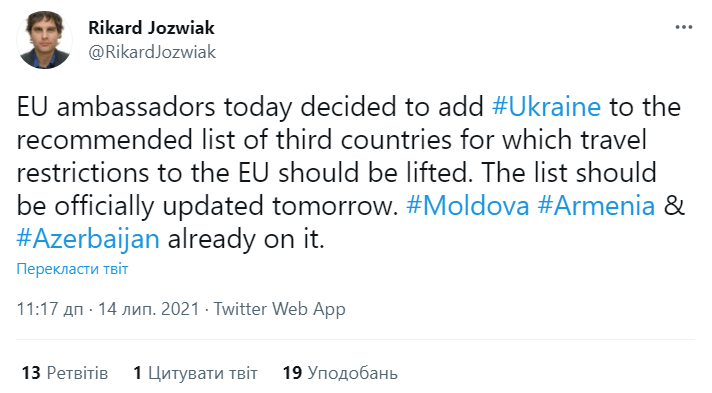Screen dimensions: 712x393
Task: Open the Twitter Web App source link
Action: click(280, 309)
